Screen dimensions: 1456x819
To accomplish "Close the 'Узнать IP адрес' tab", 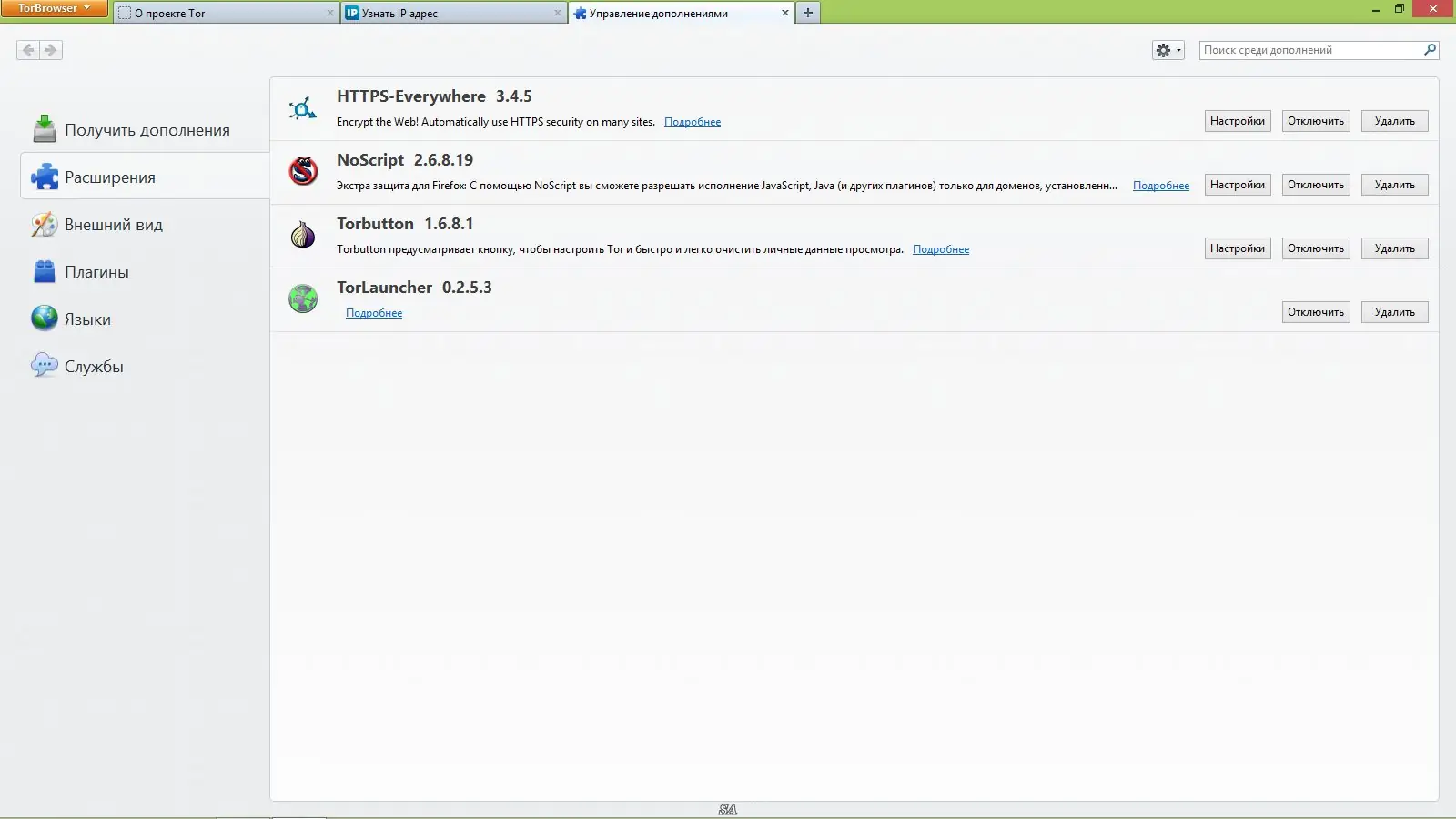I will point(558,13).
